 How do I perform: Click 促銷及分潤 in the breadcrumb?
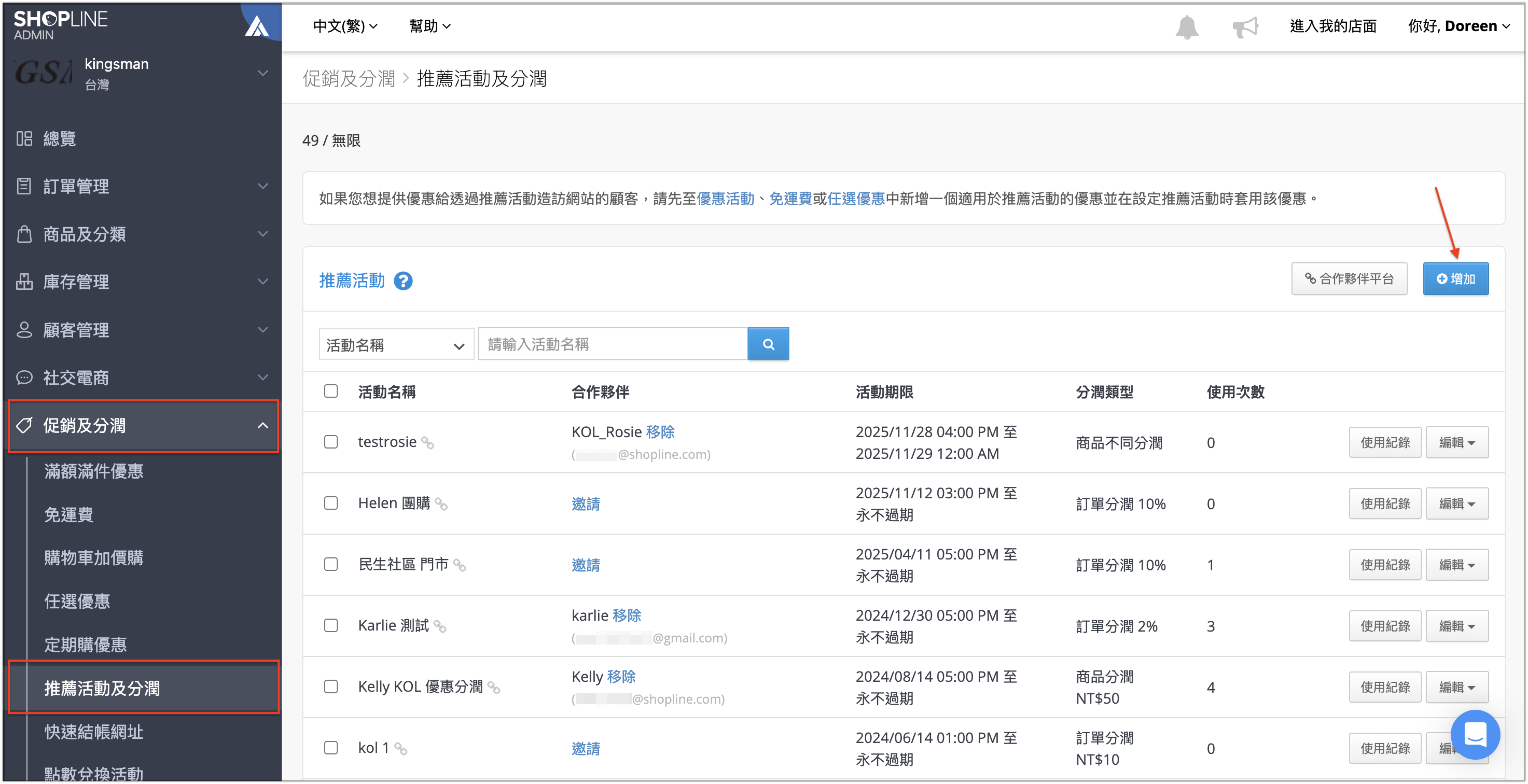point(349,78)
